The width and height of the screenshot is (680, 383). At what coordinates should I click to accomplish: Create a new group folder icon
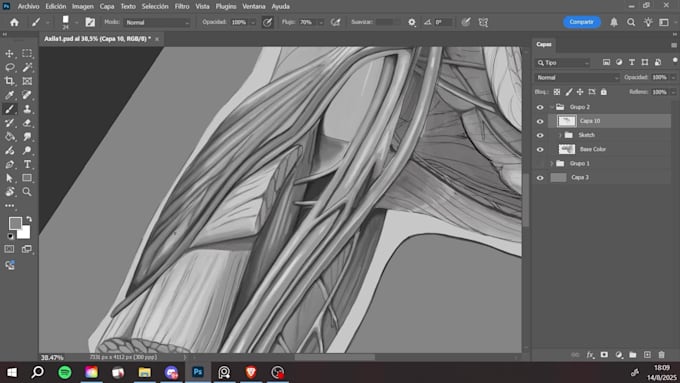tap(633, 355)
